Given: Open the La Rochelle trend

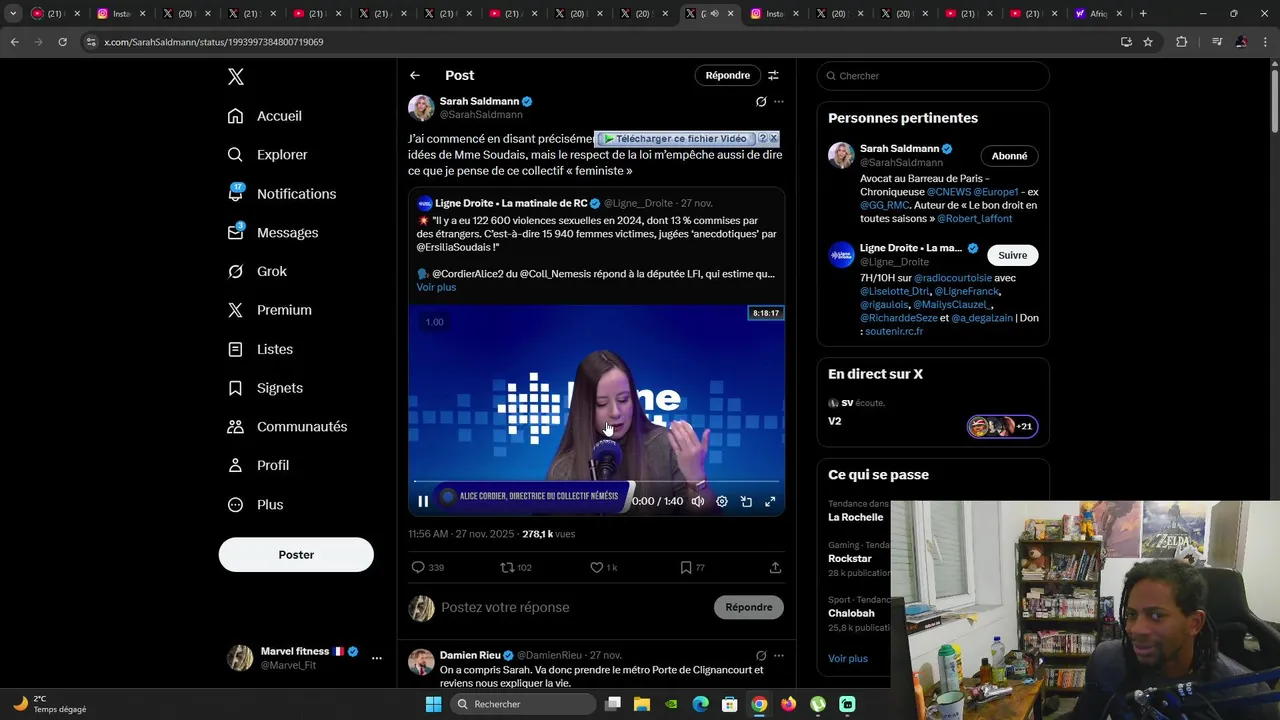Looking at the screenshot, I should 856,518.
